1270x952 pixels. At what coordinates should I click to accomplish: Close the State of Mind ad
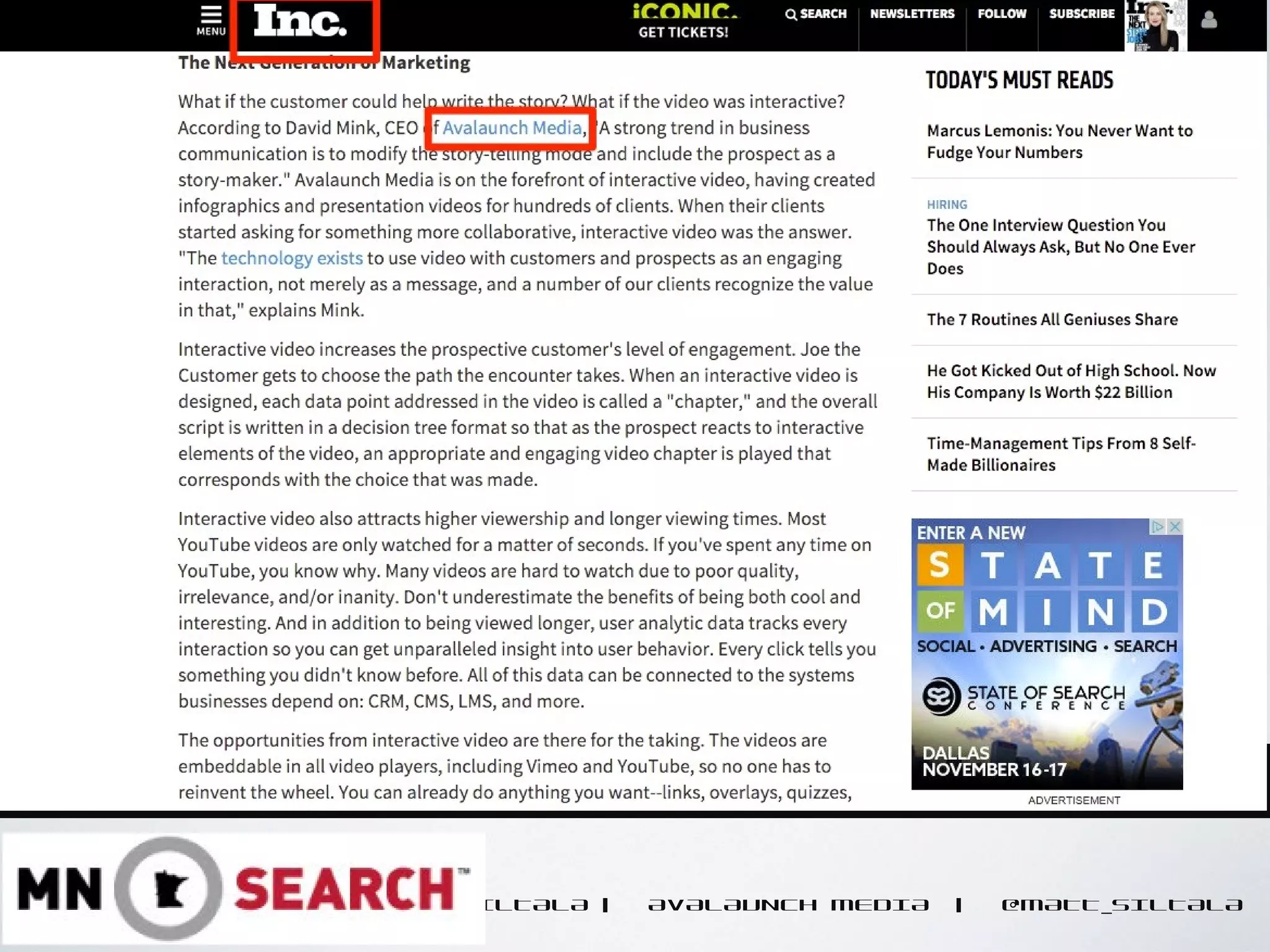tap(1175, 527)
